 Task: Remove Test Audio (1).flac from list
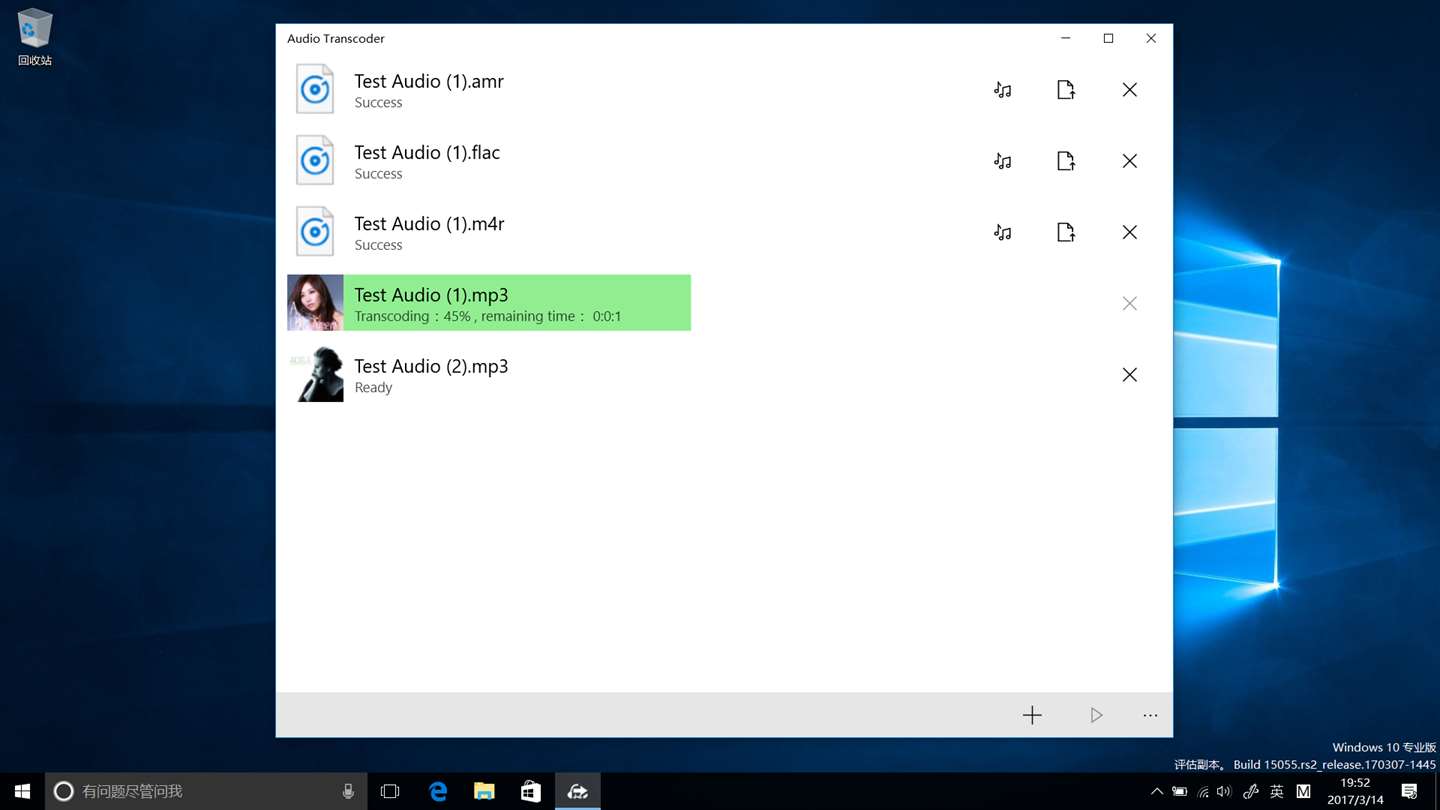click(x=1130, y=161)
